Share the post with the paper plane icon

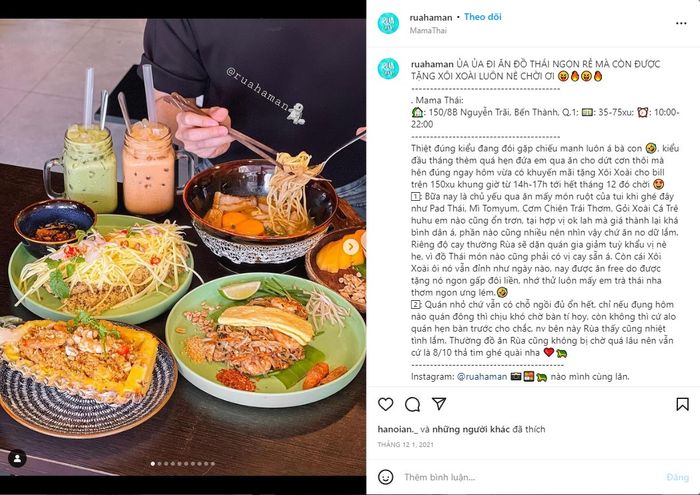(439, 404)
